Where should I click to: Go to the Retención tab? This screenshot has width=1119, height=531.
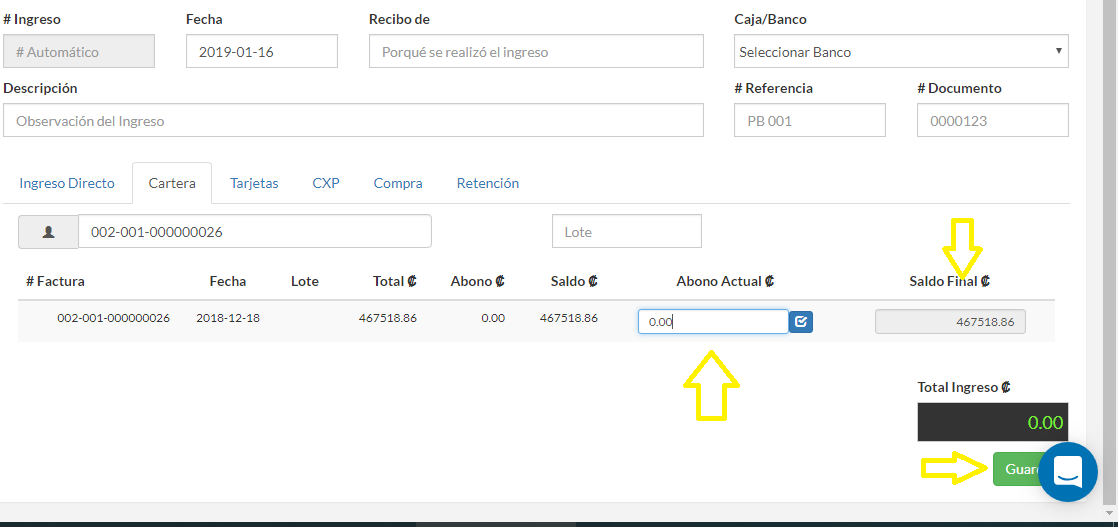coord(488,183)
